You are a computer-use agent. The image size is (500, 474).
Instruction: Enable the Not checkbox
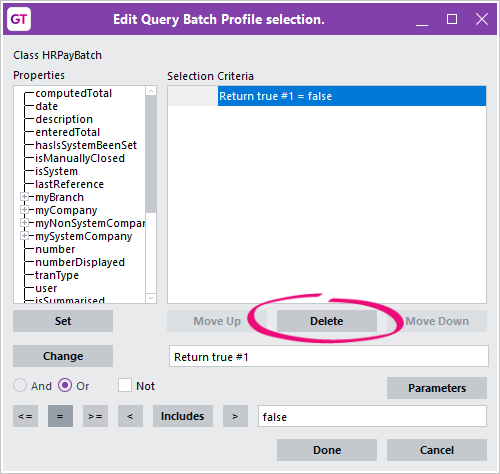125,386
